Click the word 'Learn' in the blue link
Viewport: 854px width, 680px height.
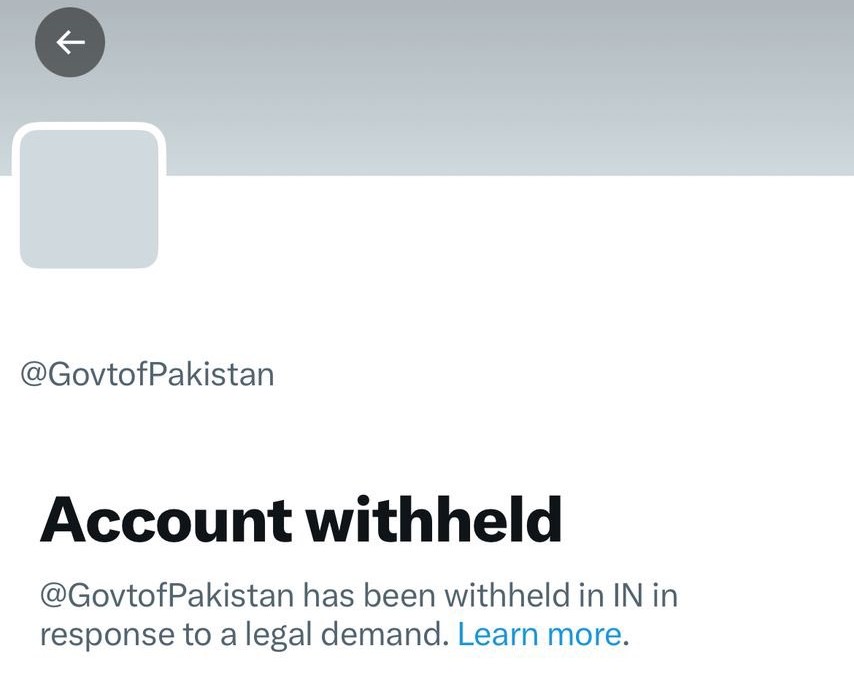point(498,634)
